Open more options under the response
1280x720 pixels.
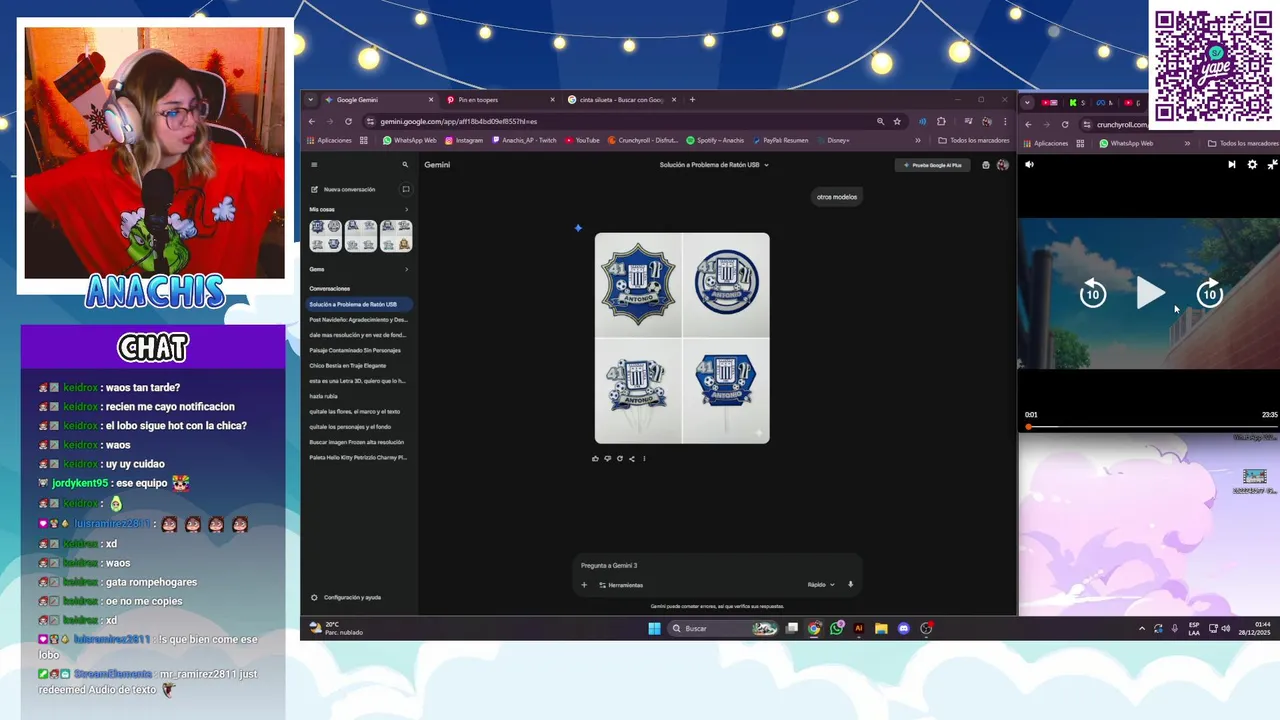(644, 459)
